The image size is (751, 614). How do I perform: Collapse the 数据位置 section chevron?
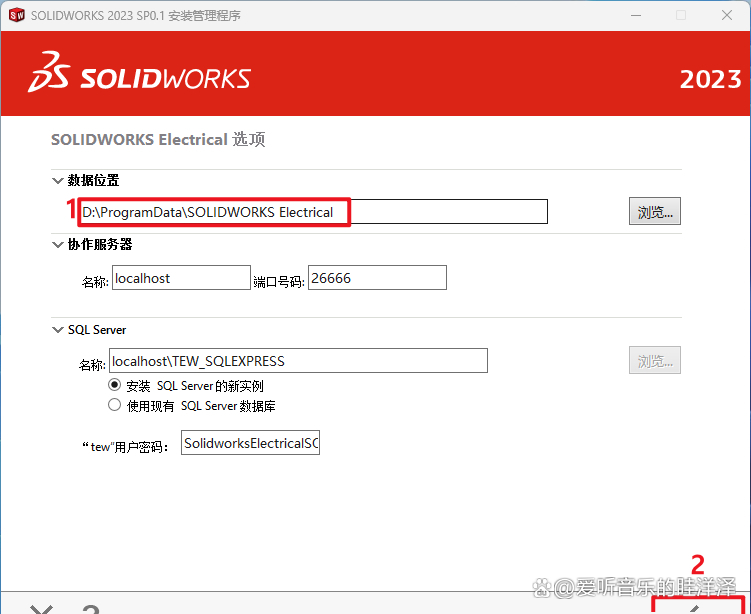point(57,181)
